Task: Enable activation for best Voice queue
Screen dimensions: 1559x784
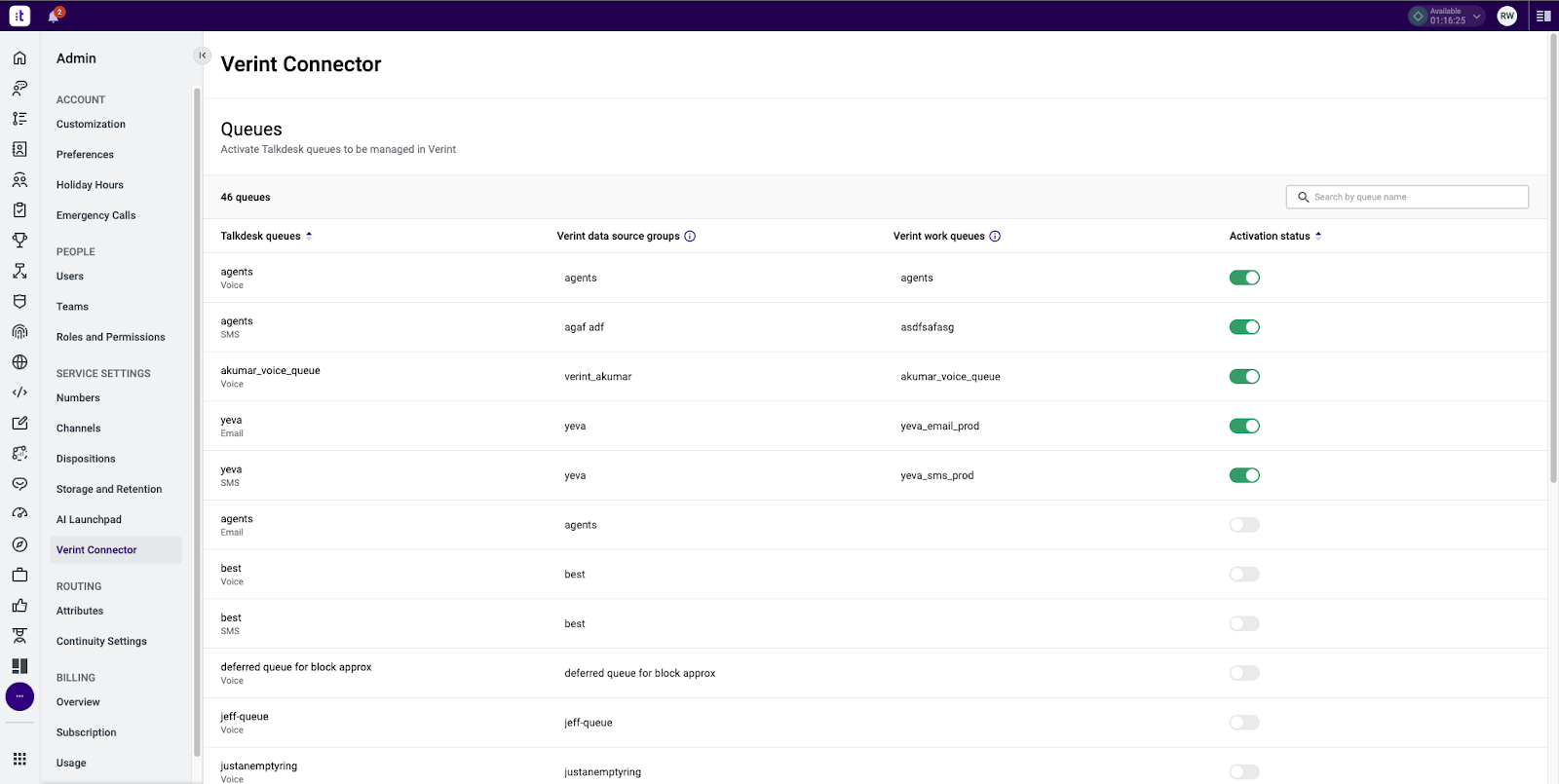Action: (x=1244, y=575)
